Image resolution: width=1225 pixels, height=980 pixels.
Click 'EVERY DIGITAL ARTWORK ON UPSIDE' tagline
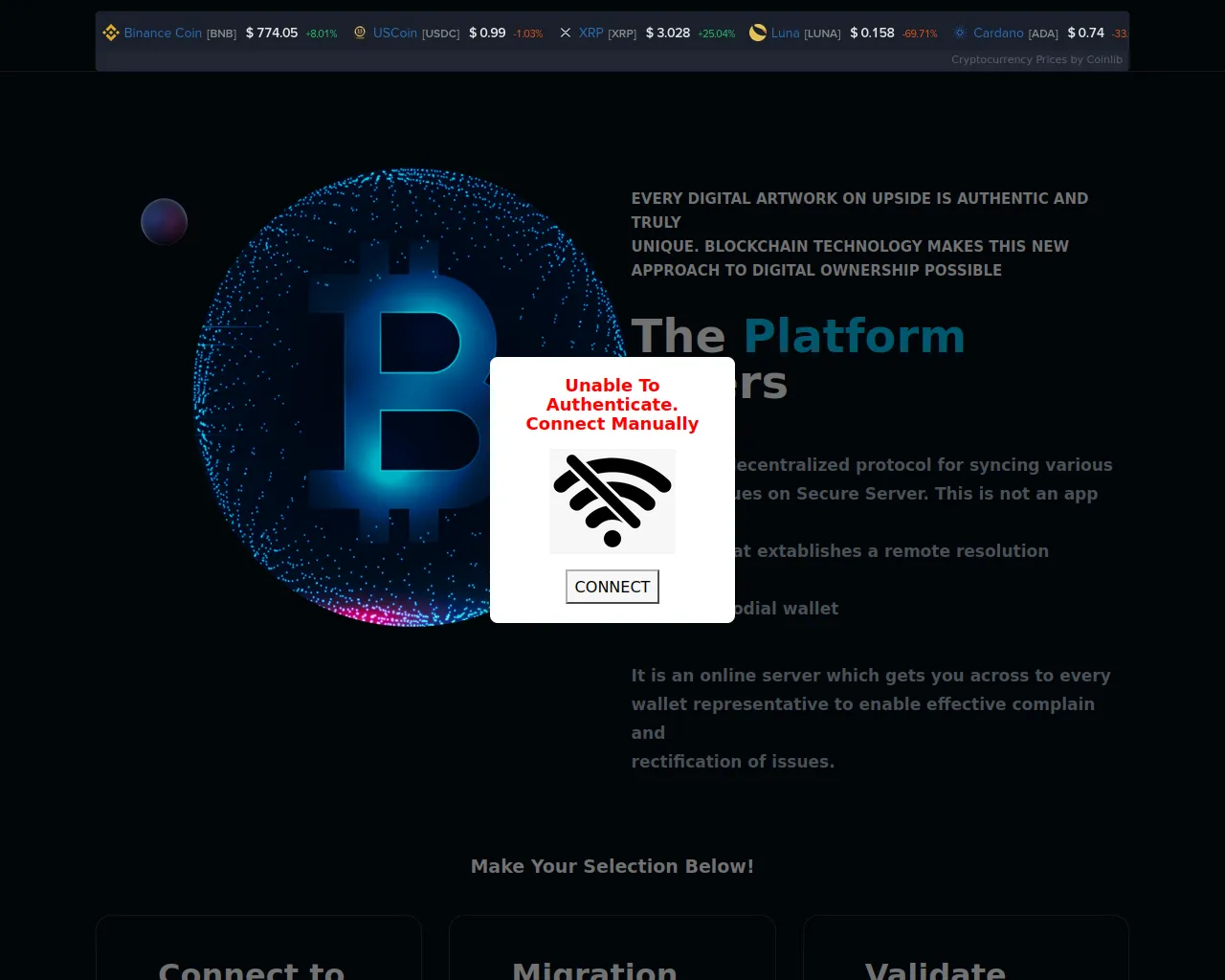(x=859, y=234)
